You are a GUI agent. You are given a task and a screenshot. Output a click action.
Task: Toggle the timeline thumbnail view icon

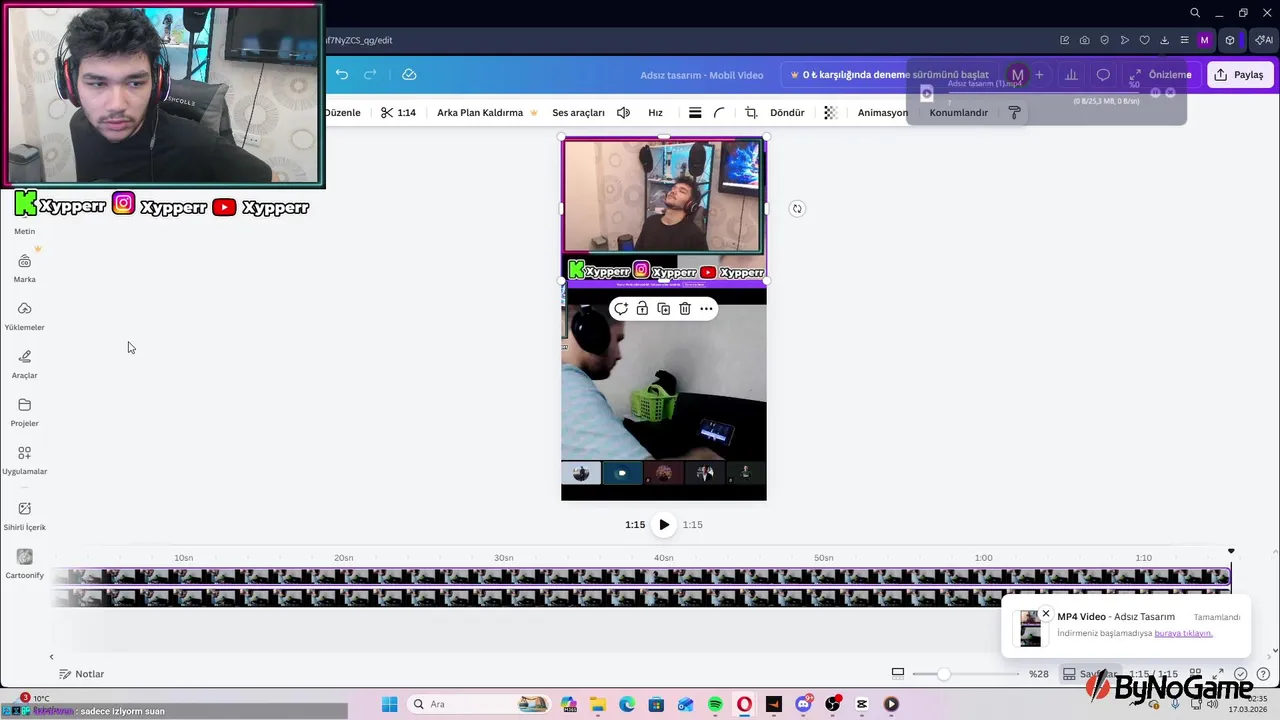click(898, 674)
